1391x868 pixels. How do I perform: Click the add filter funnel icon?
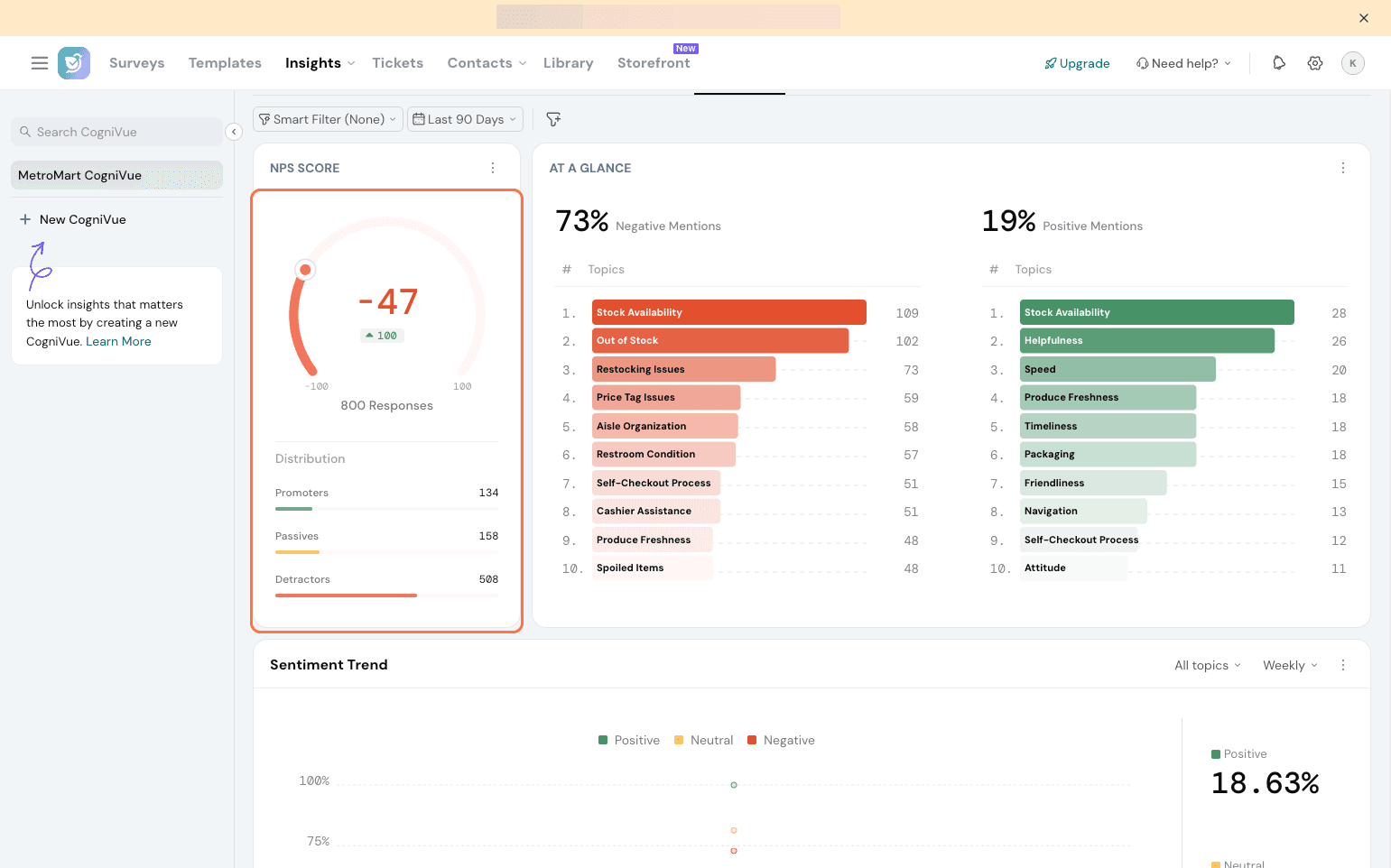click(x=553, y=119)
